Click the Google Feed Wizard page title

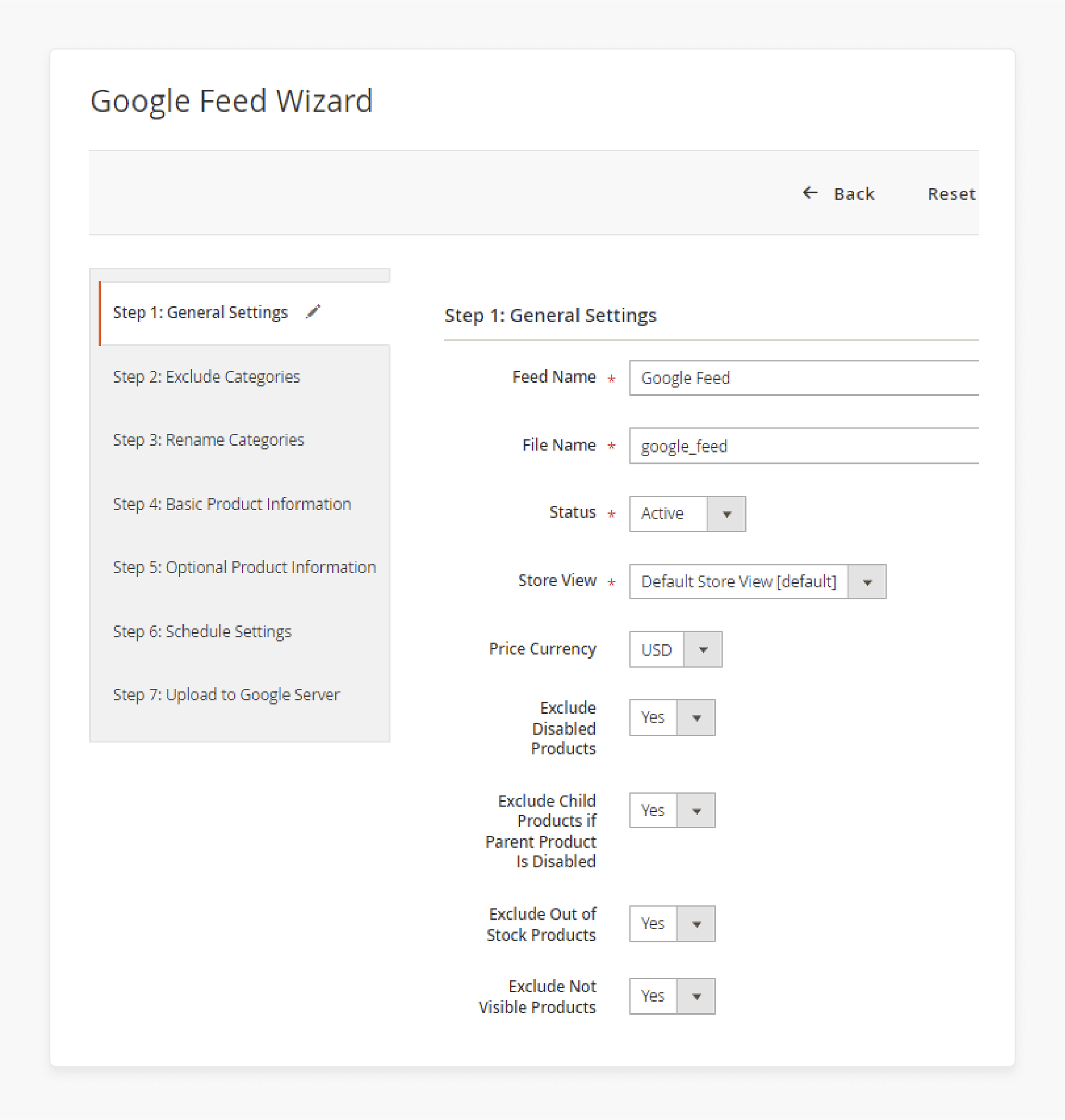tap(232, 101)
